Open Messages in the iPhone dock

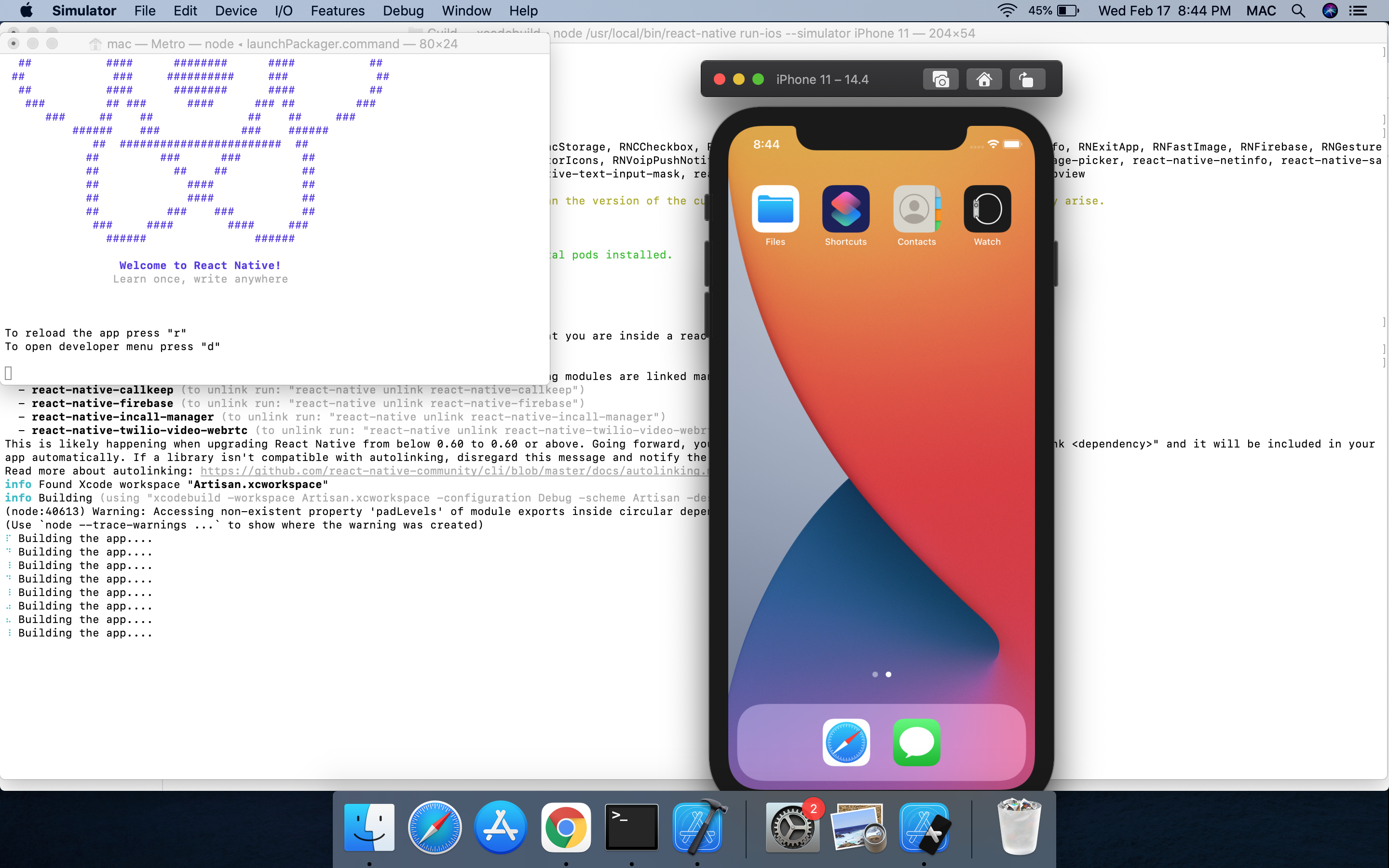pyautogui.click(x=917, y=742)
